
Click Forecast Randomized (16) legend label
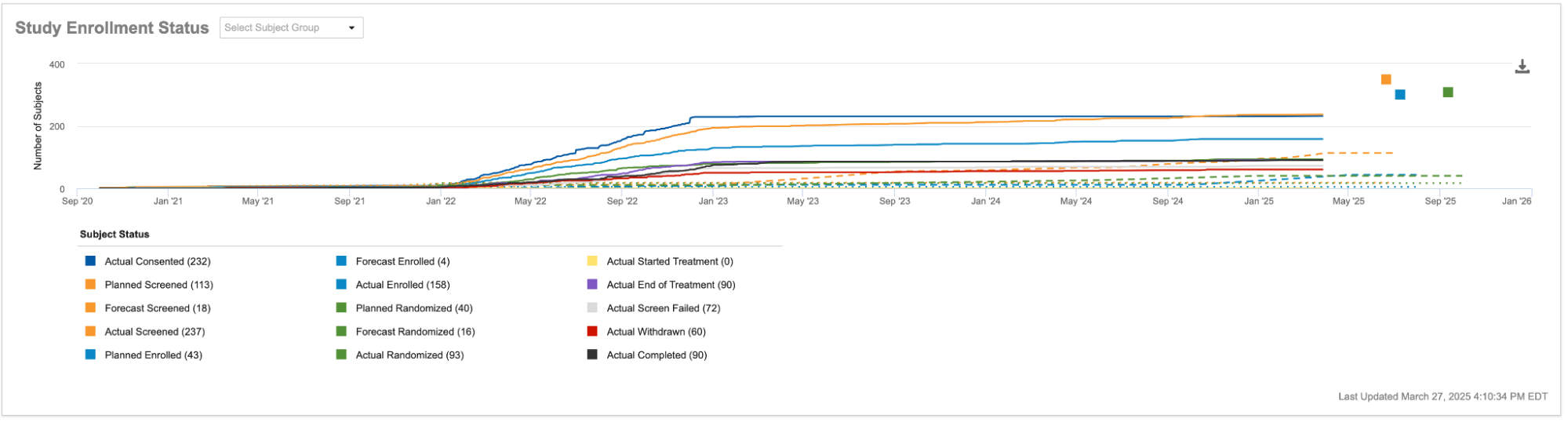coord(415,332)
